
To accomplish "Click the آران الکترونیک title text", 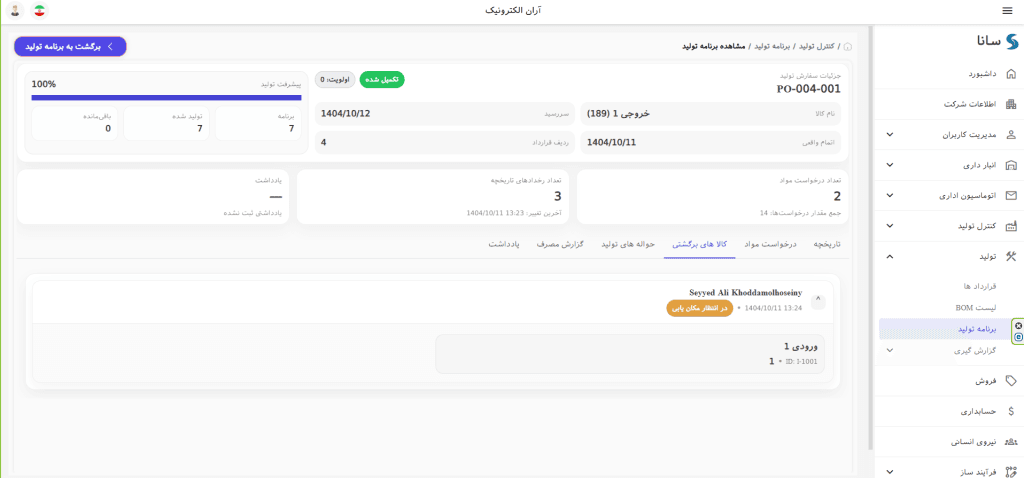I will [511, 11].
